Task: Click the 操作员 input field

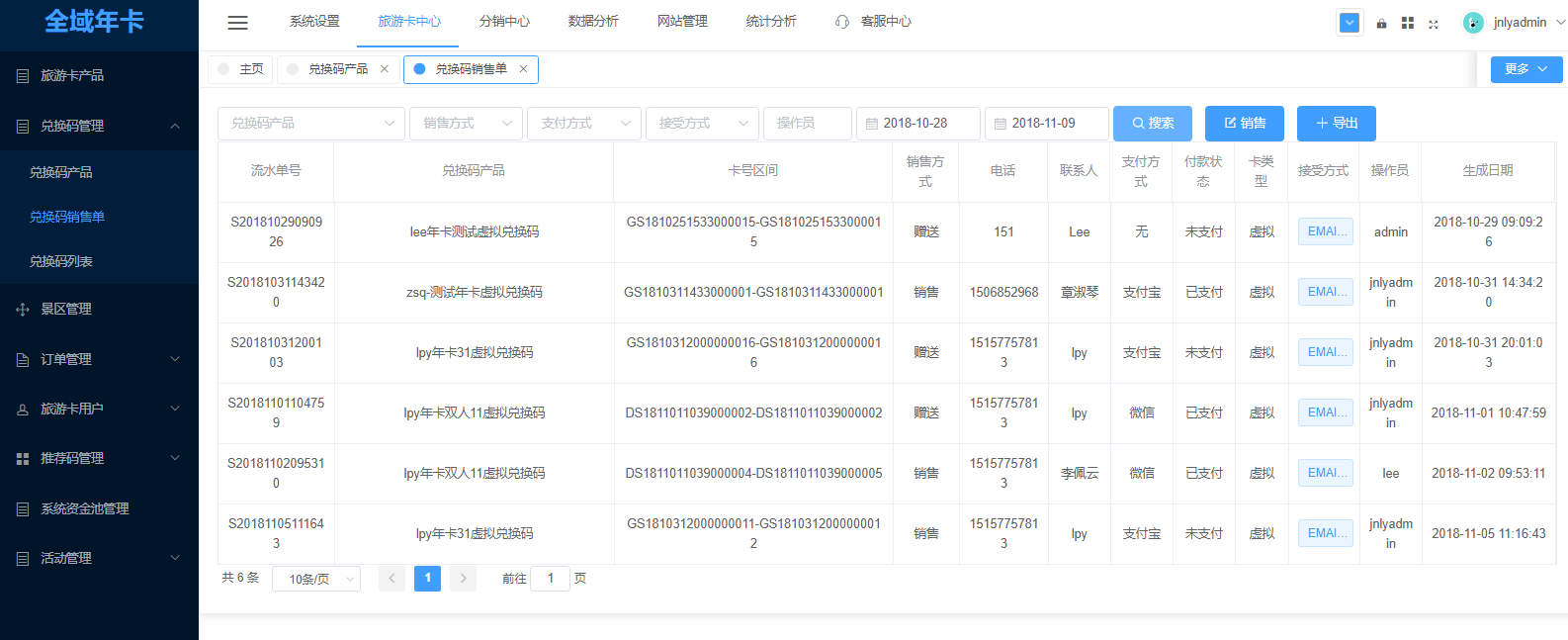Action: 807,124
